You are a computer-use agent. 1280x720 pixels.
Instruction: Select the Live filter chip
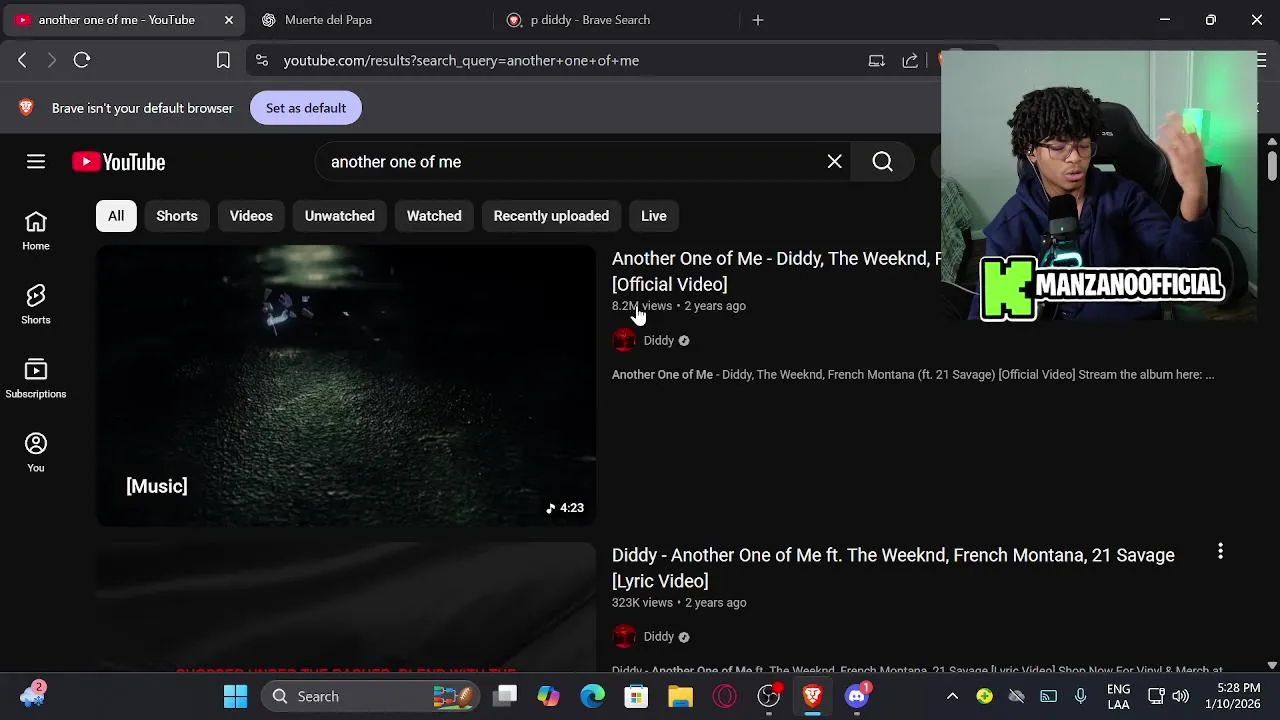pyautogui.click(x=654, y=216)
